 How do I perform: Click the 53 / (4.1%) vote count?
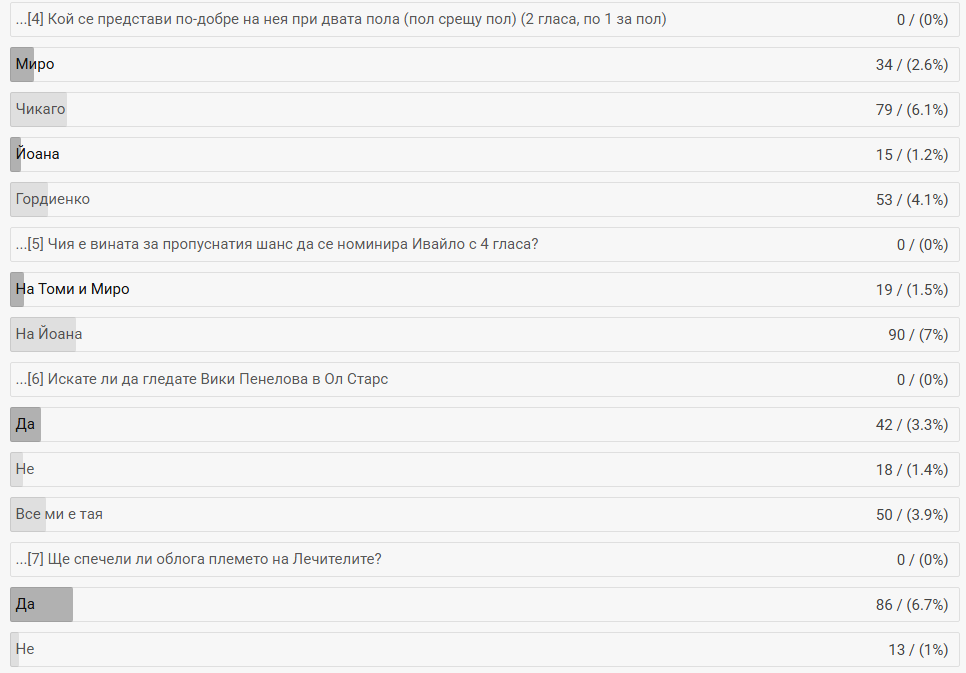pyautogui.click(x=911, y=199)
